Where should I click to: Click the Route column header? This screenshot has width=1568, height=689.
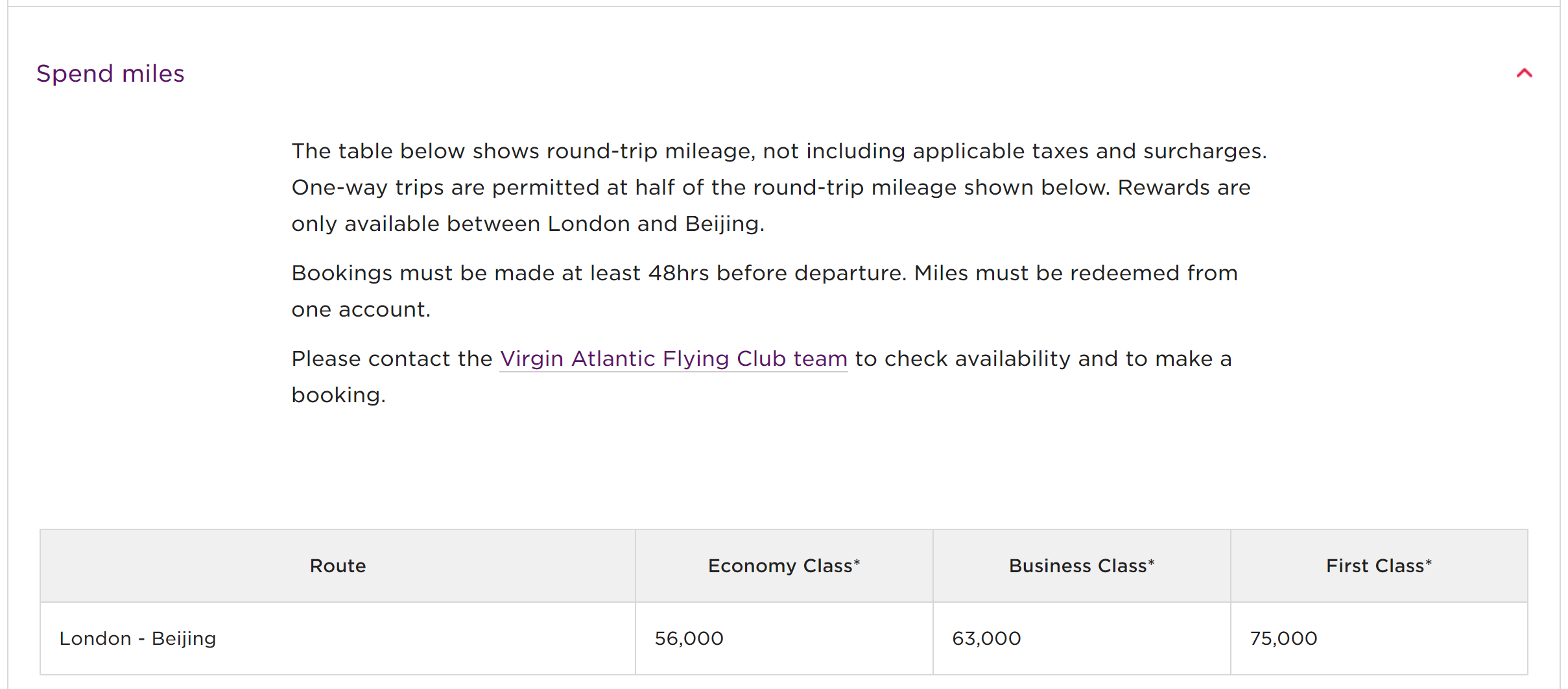pos(337,566)
